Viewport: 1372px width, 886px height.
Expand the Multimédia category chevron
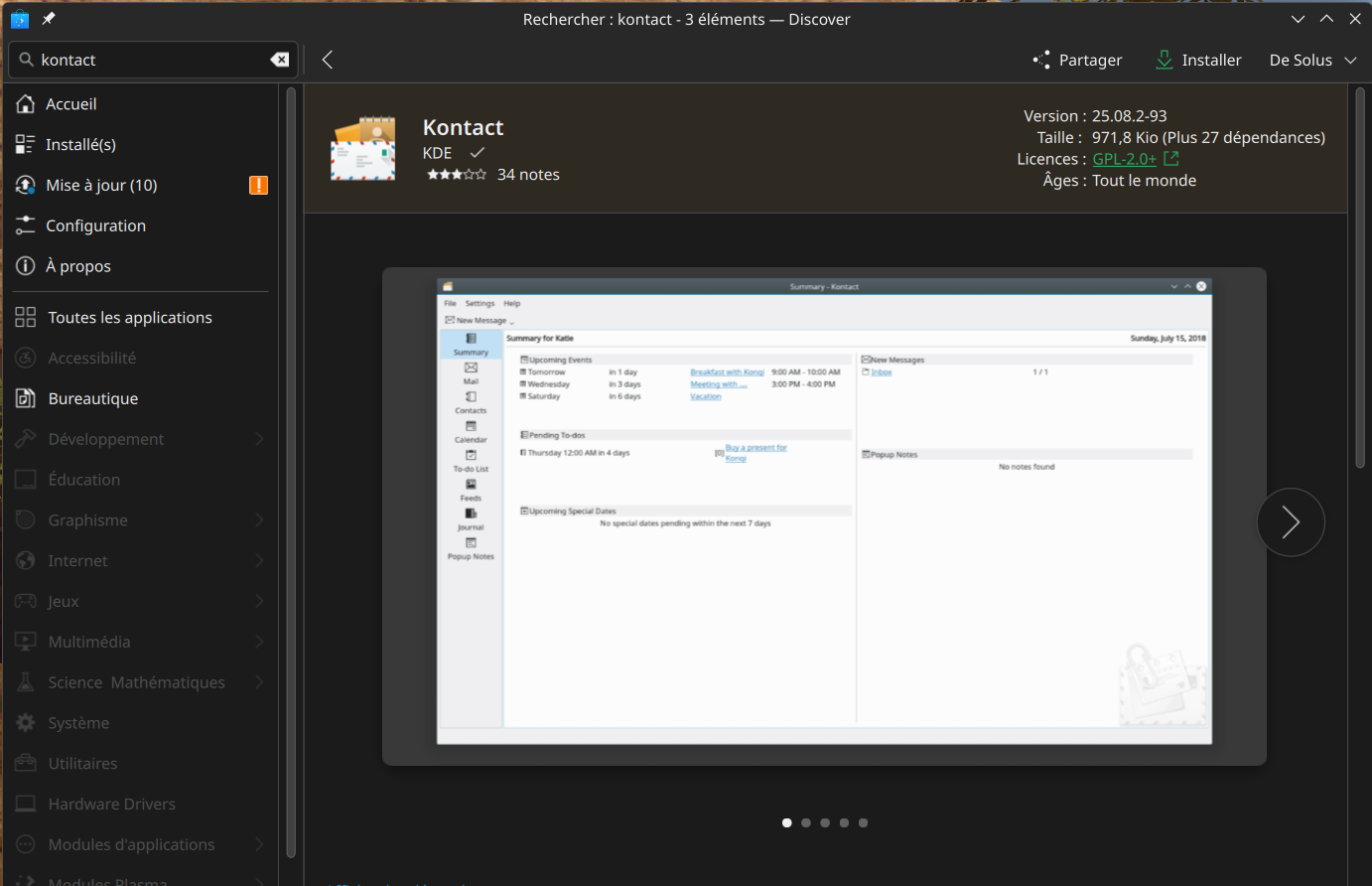[259, 642]
